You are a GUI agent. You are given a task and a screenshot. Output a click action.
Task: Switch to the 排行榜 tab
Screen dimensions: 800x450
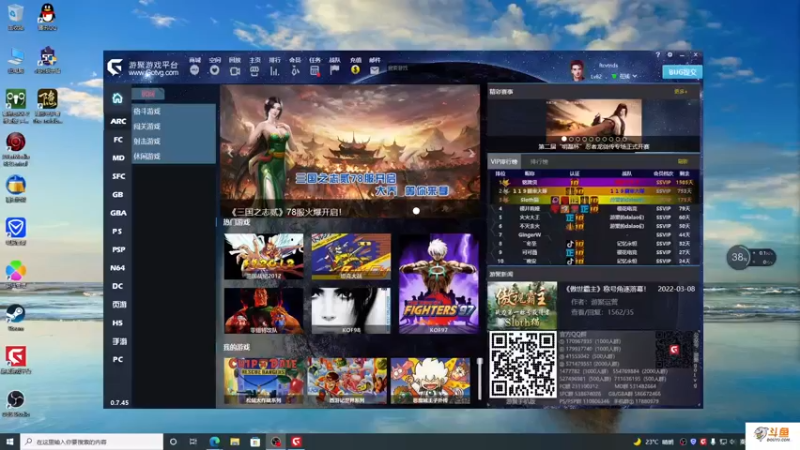click(x=539, y=162)
